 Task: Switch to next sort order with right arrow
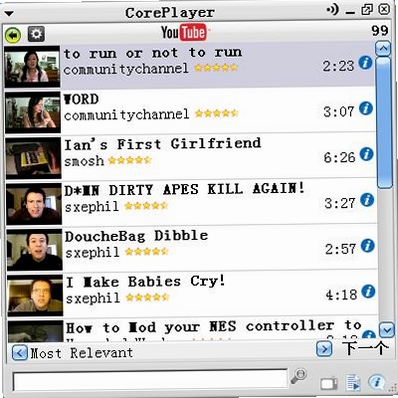pyautogui.click(x=324, y=349)
